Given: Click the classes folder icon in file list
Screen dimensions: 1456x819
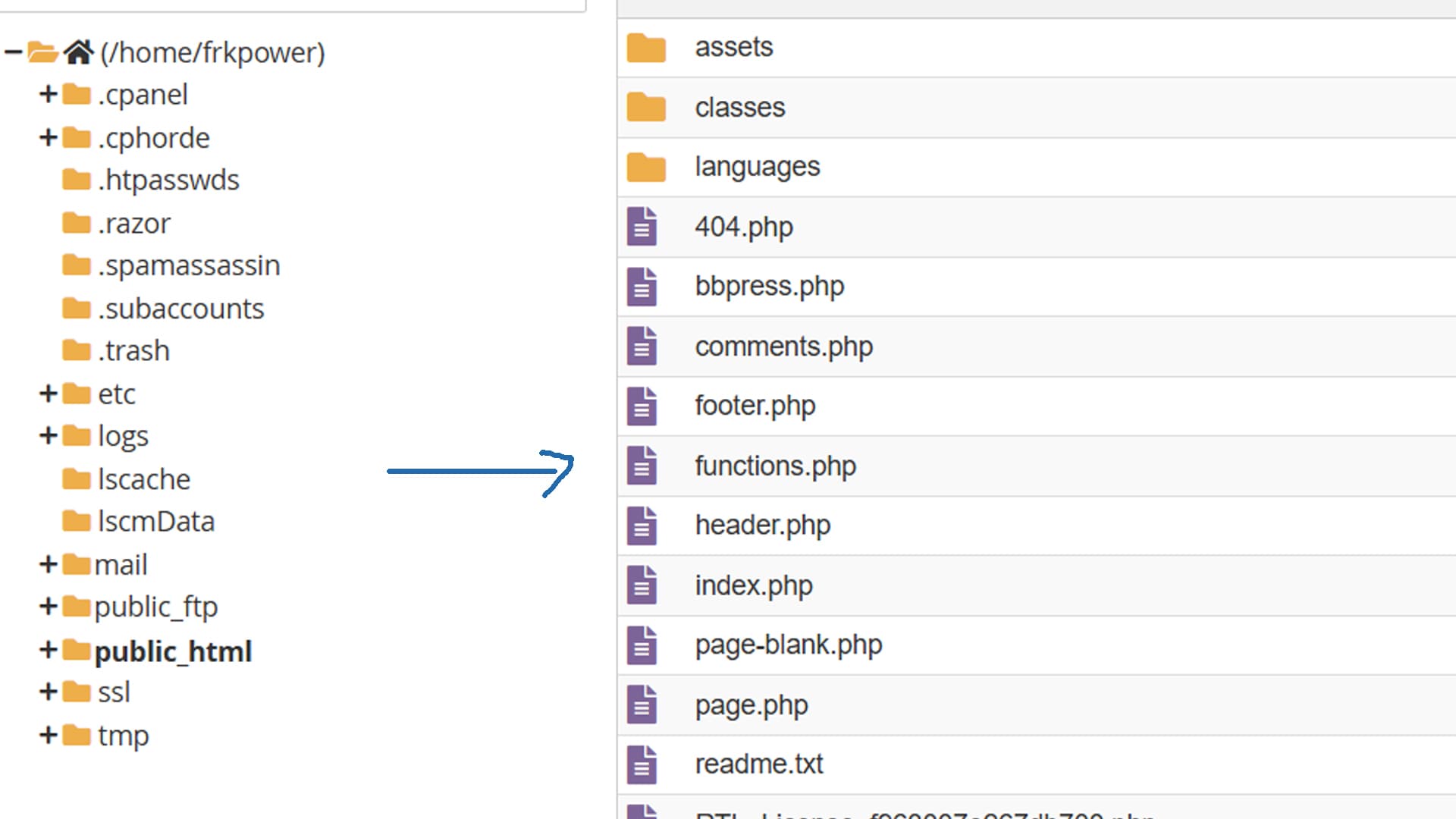Looking at the screenshot, I should pos(646,108).
